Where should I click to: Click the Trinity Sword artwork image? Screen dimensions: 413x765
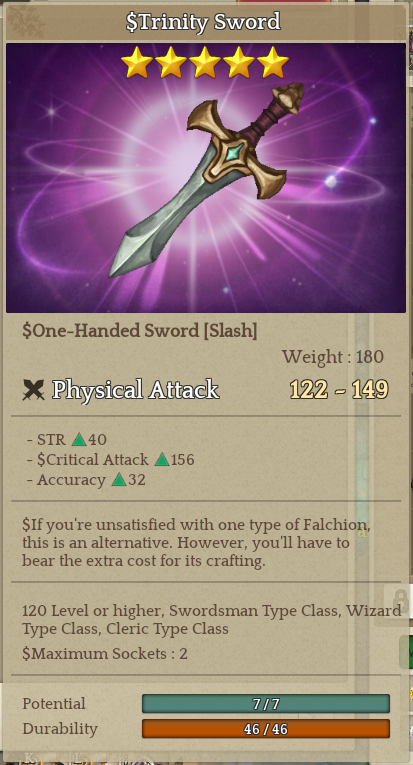coord(206,178)
